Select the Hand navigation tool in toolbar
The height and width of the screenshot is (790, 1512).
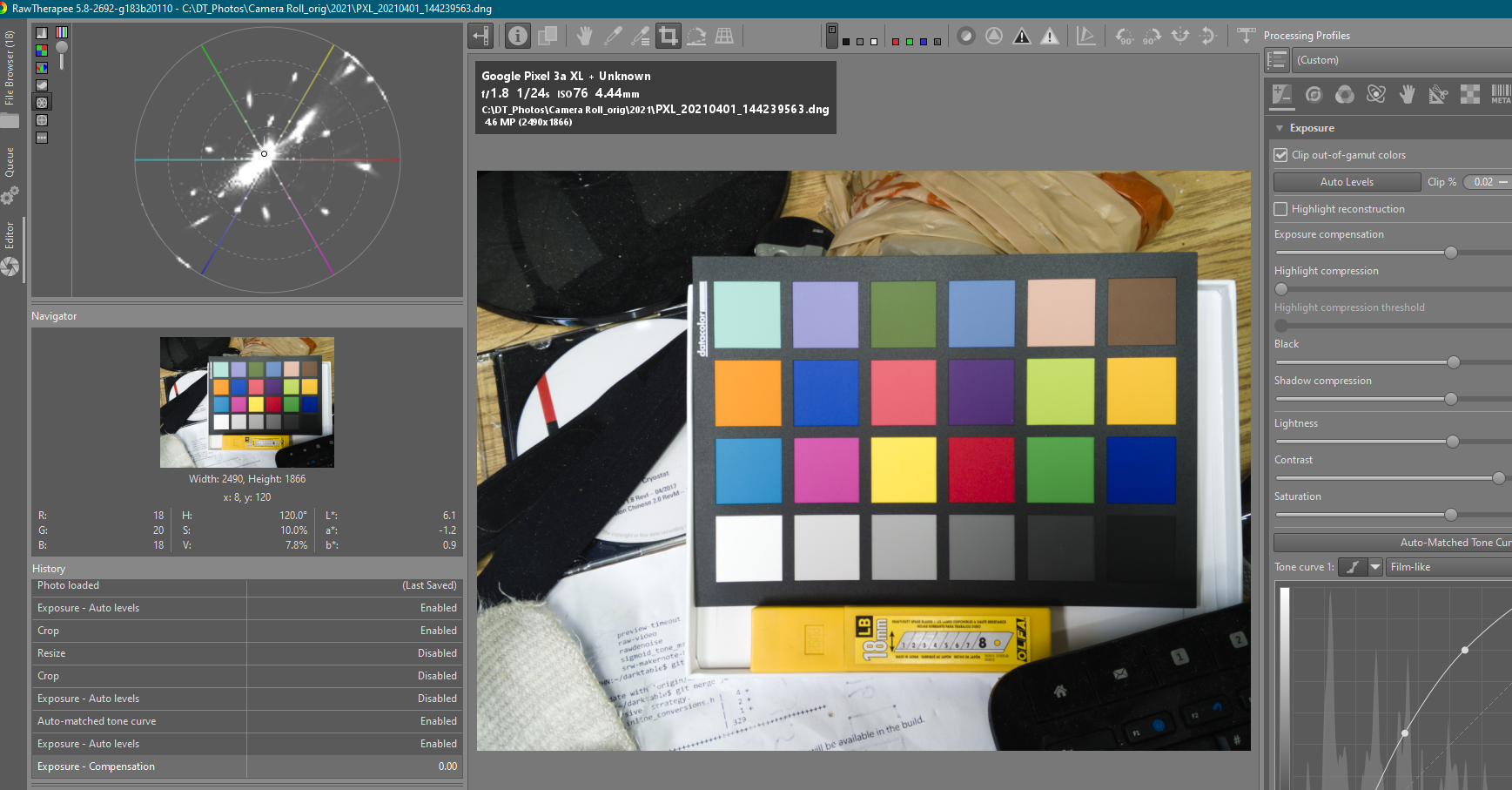coord(585,36)
